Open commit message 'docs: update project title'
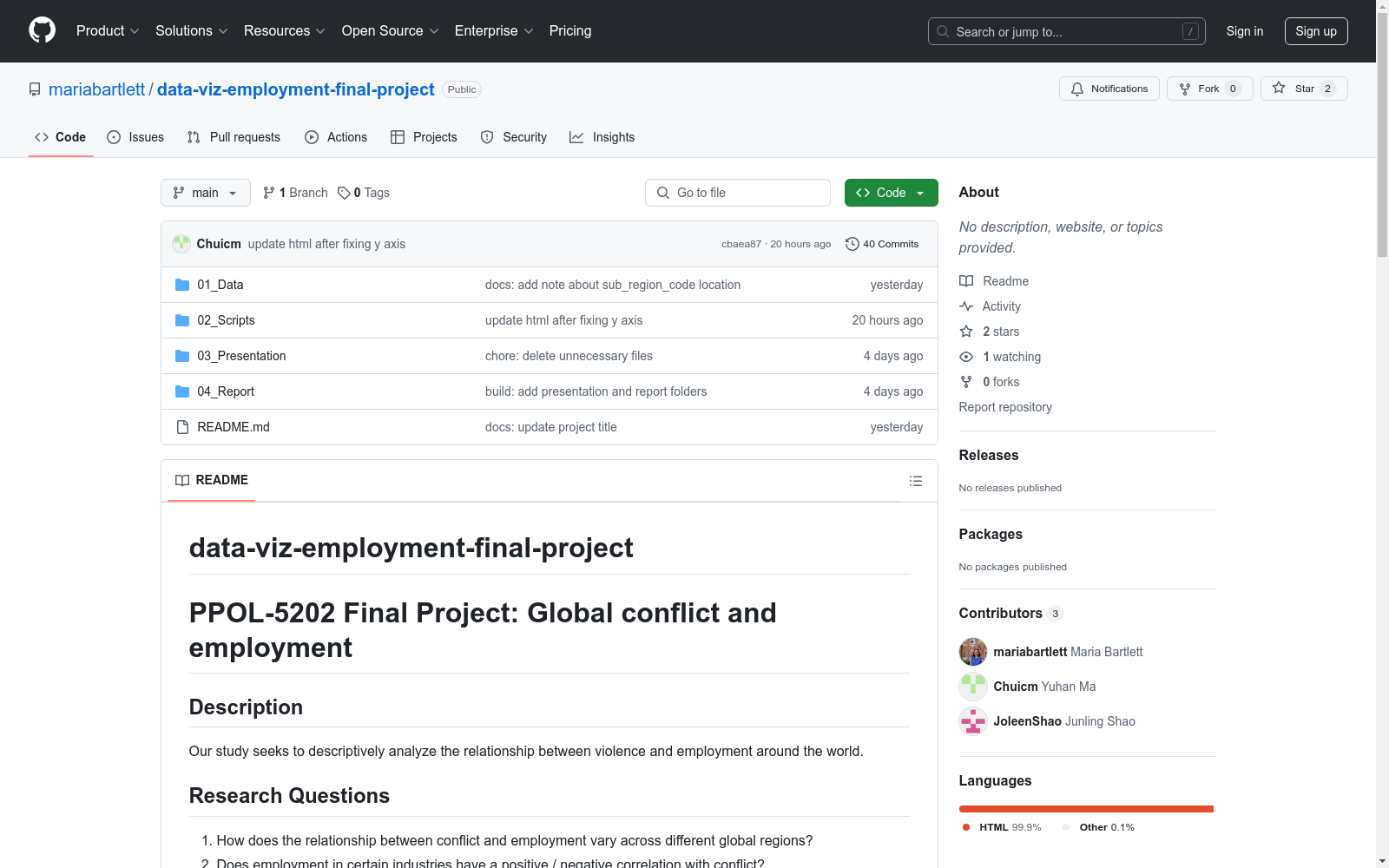 (x=551, y=427)
